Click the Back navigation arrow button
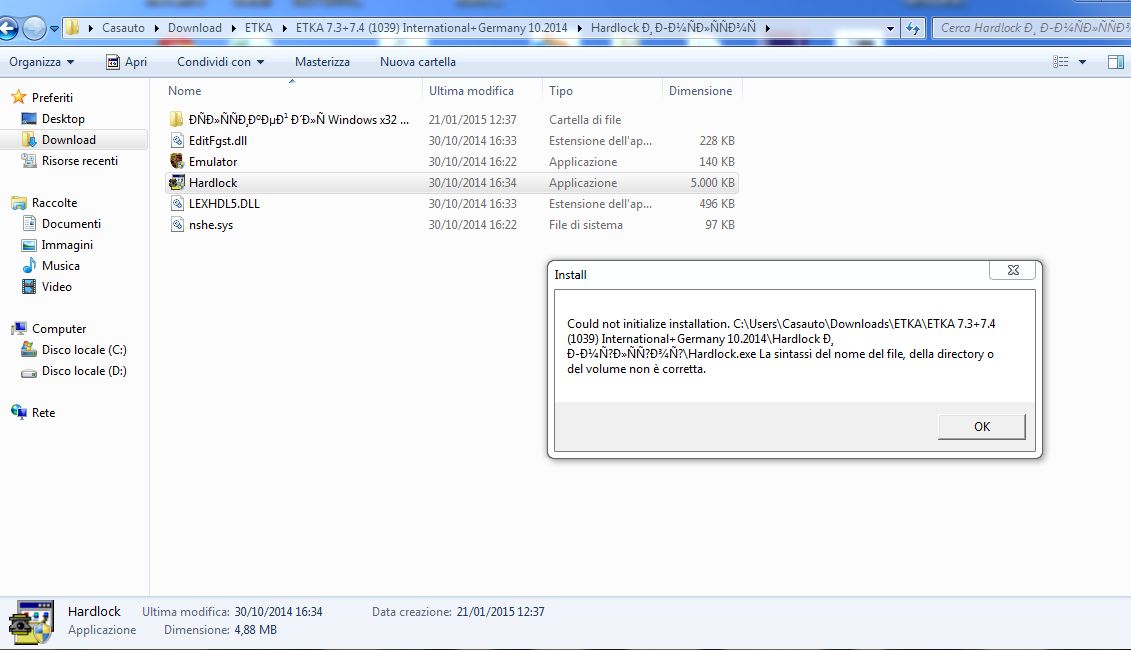This screenshot has height=650, width=1131. [8, 28]
